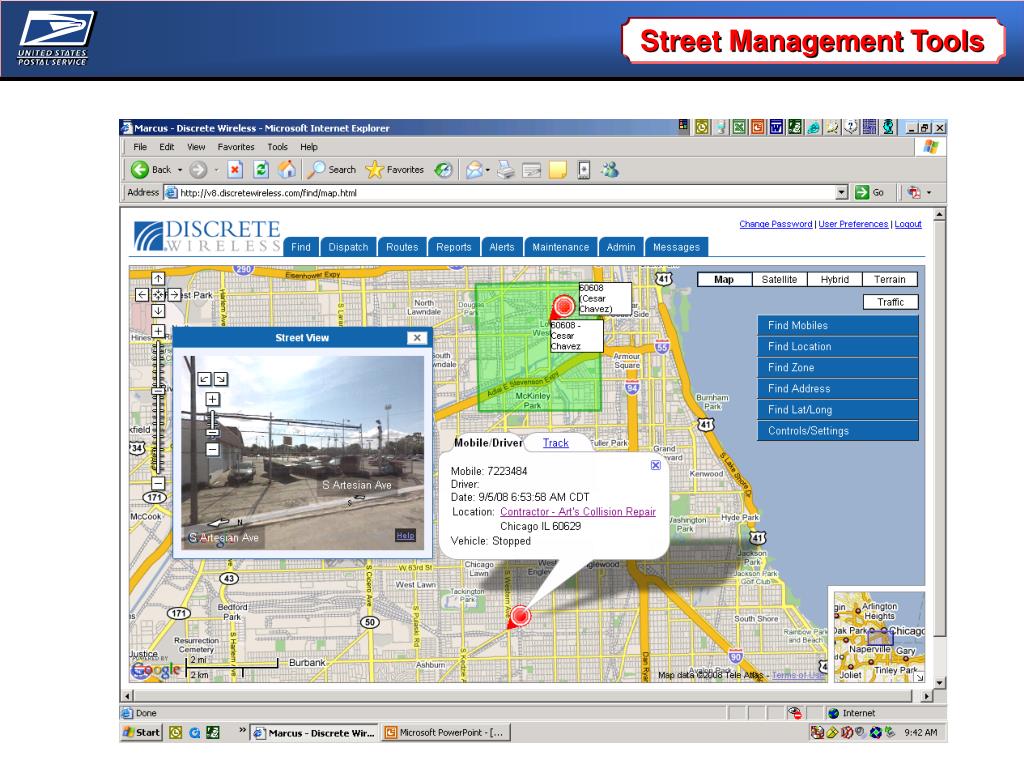Zoom in the main map with plus
Image resolution: width=1024 pixels, height=768 pixels.
pyautogui.click(x=158, y=331)
